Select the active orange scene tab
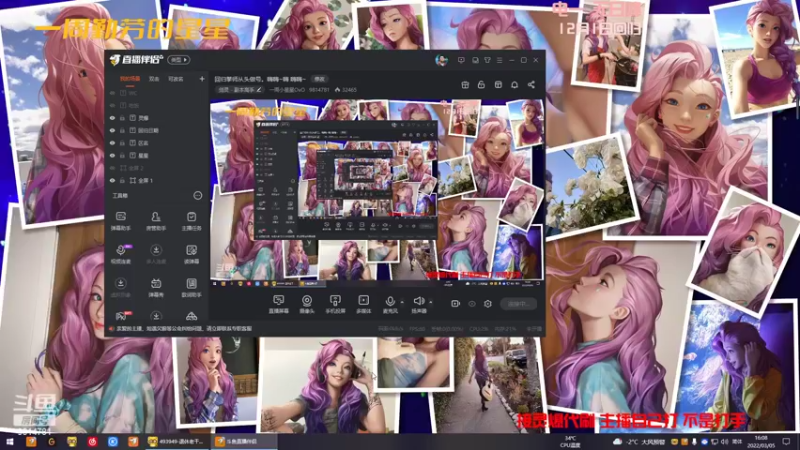 [130, 79]
